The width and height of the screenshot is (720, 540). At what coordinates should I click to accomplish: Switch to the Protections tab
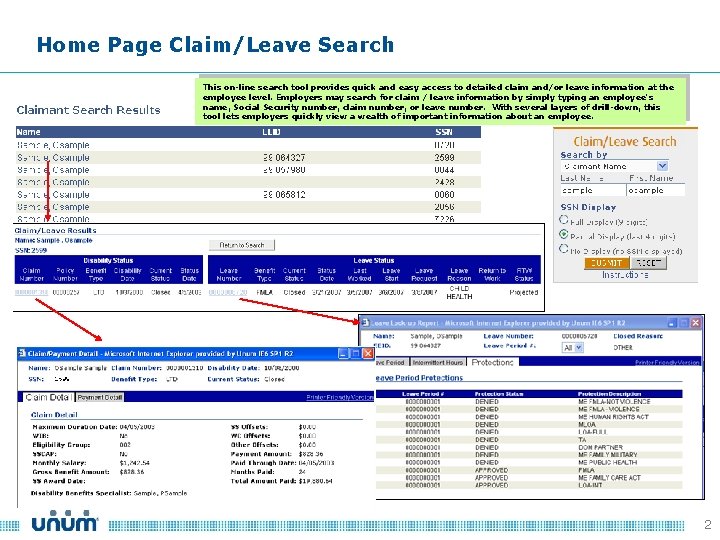[492, 362]
